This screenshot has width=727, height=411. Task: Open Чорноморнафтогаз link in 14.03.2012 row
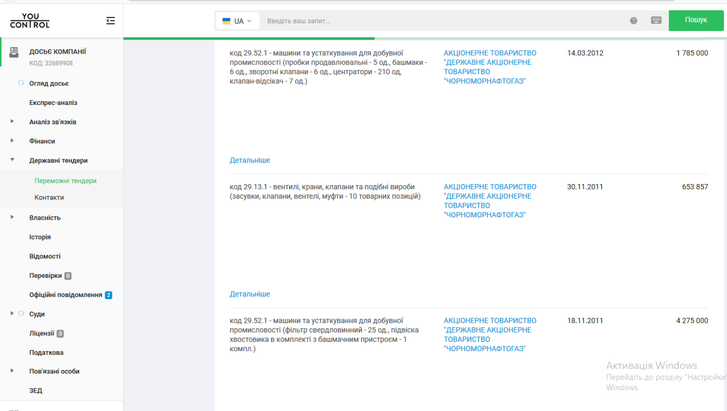tap(490, 67)
